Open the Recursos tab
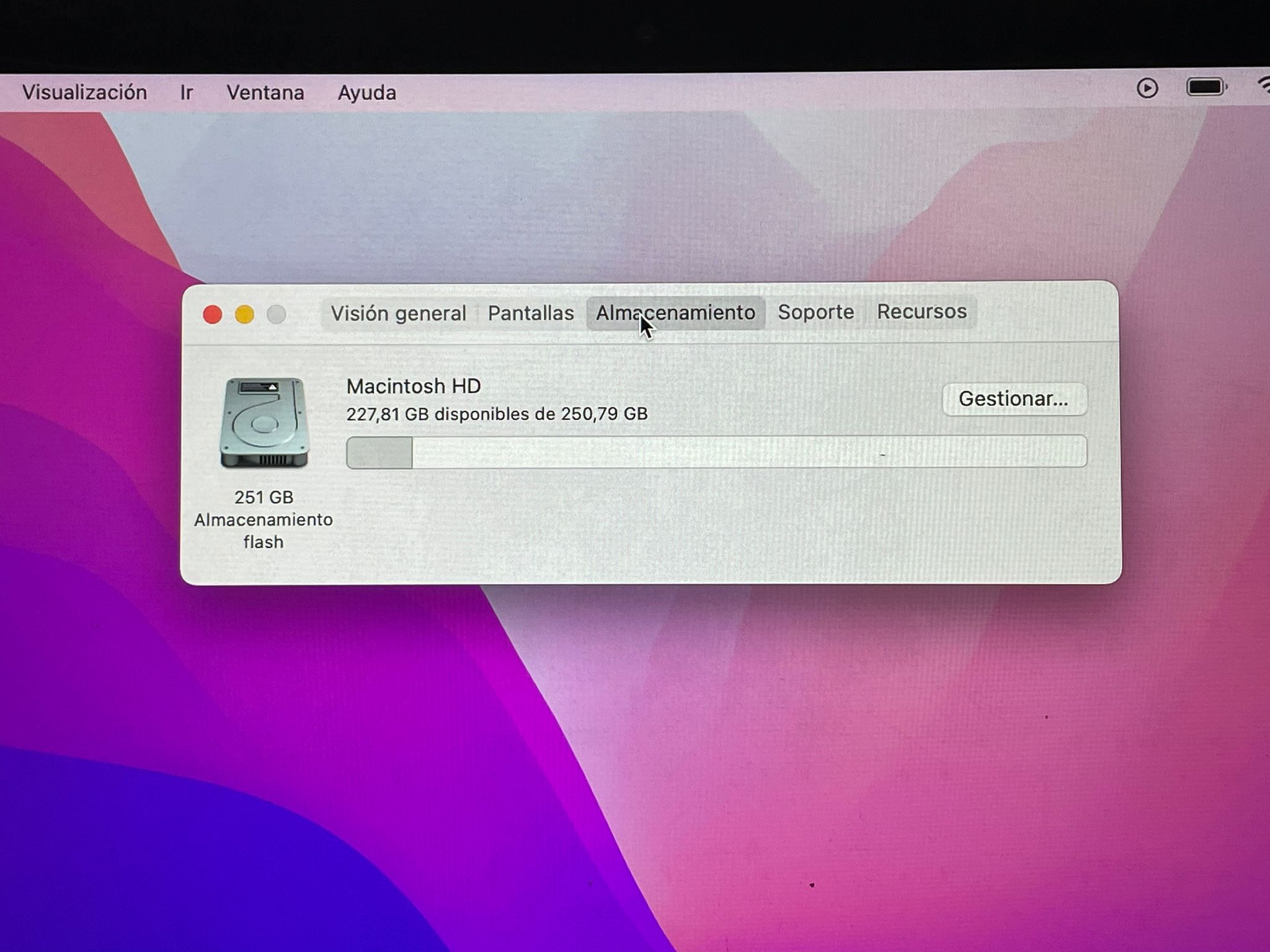 tap(921, 311)
